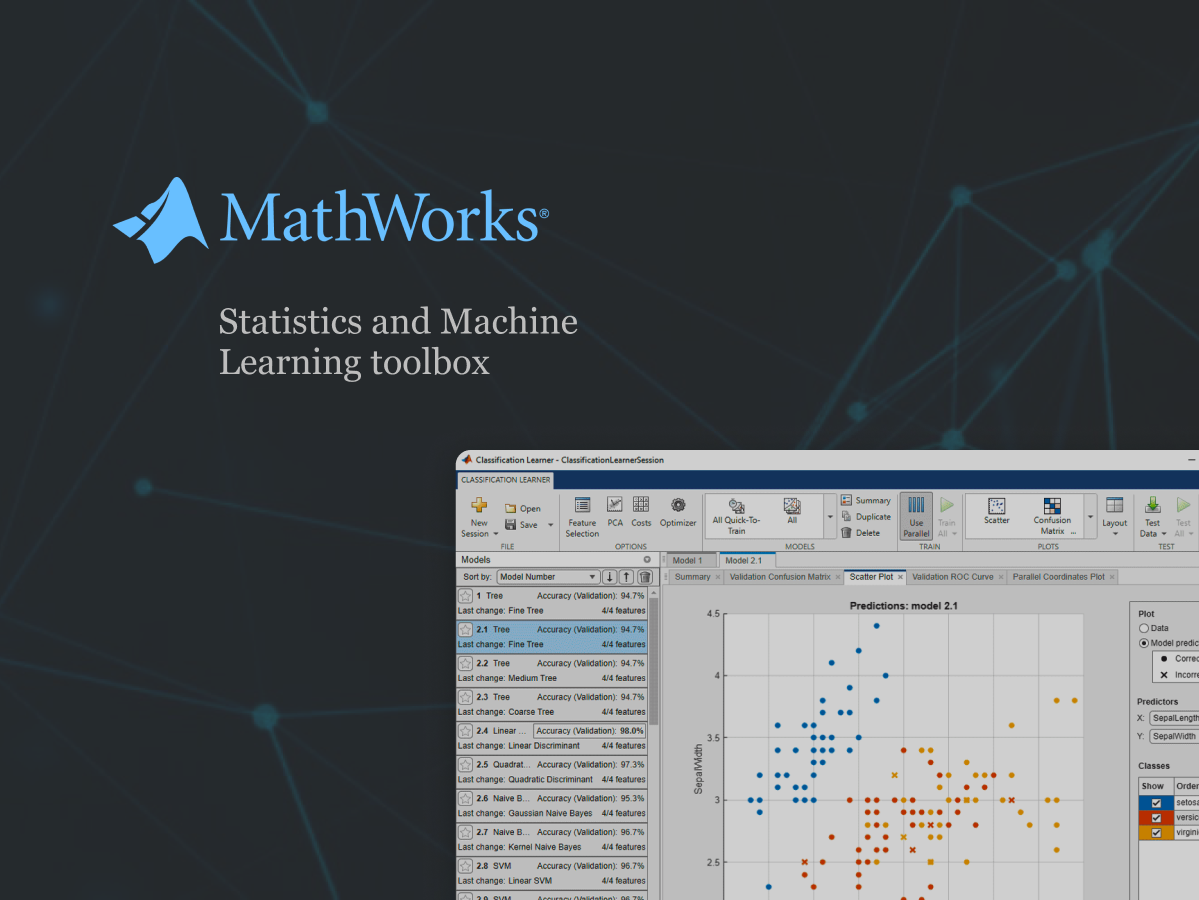Click trash icon in Models panel
This screenshot has height=900, width=1199.
(x=645, y=577)
